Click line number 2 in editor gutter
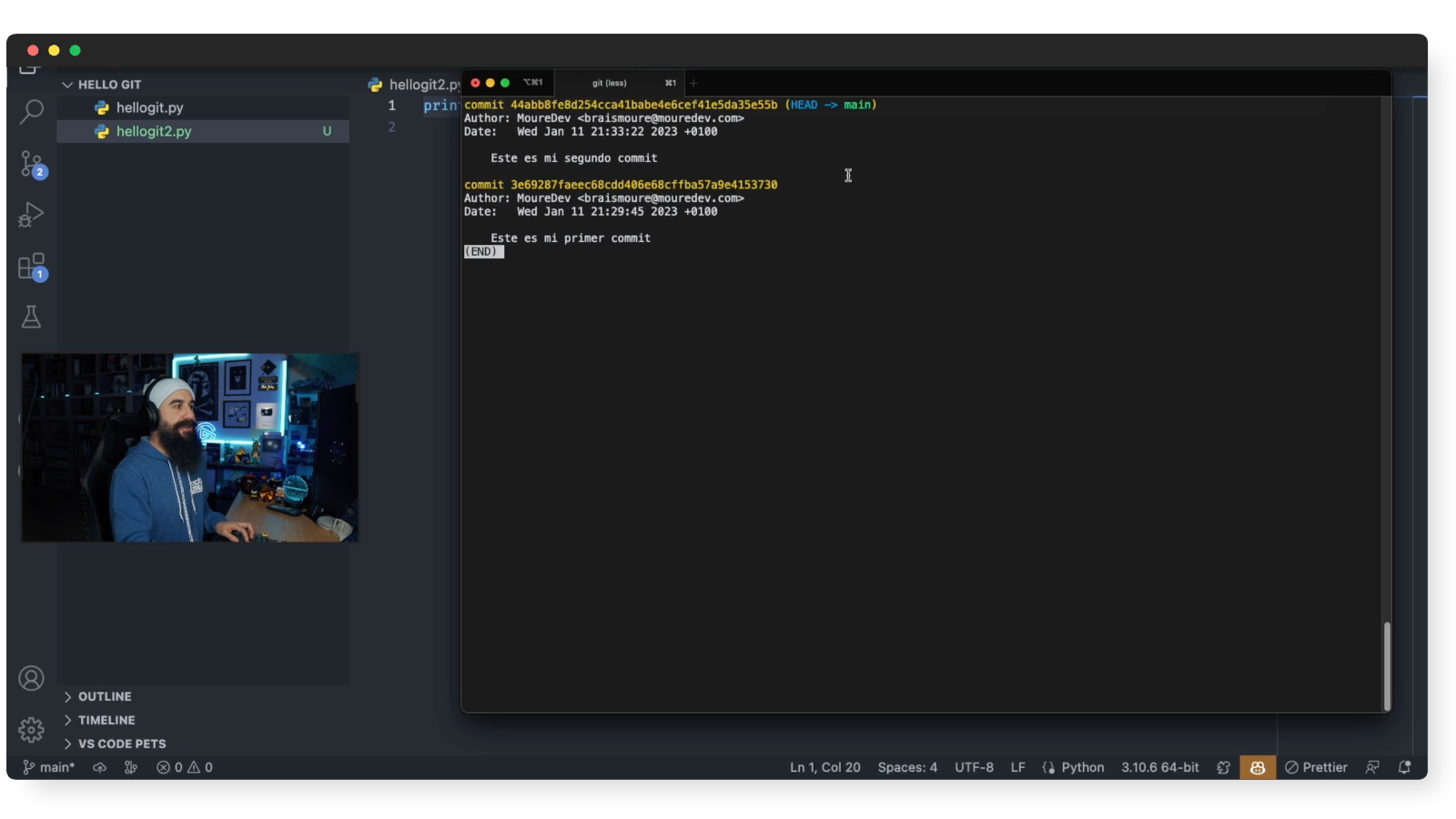Screen dimensions: 1456x819 pyautogui.click(x=392, y=126)
